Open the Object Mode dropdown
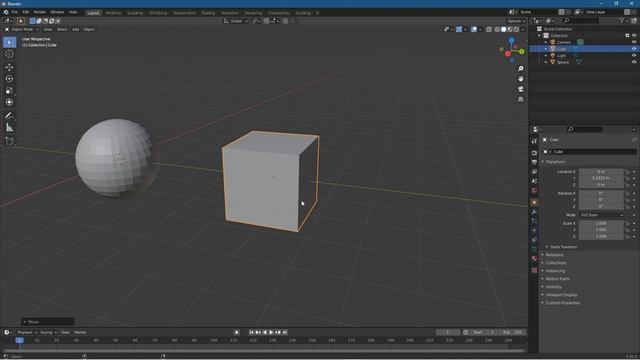This screenshot has width=640, height=360. [22, 29]
